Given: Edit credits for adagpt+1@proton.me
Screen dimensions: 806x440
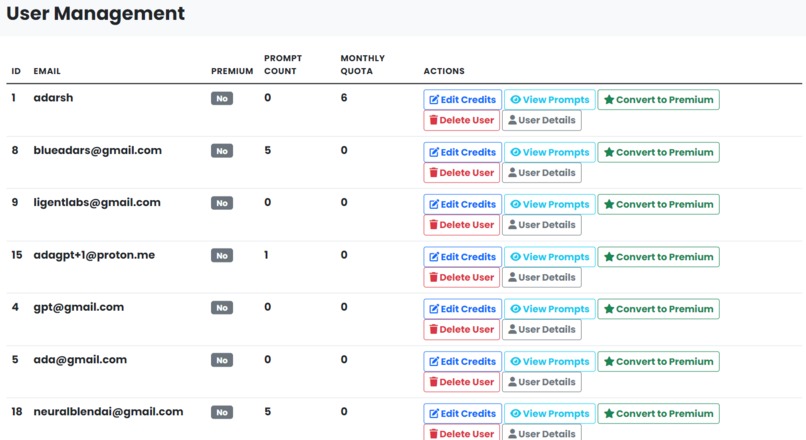Looking at the screenshot, I should [463, 256].
